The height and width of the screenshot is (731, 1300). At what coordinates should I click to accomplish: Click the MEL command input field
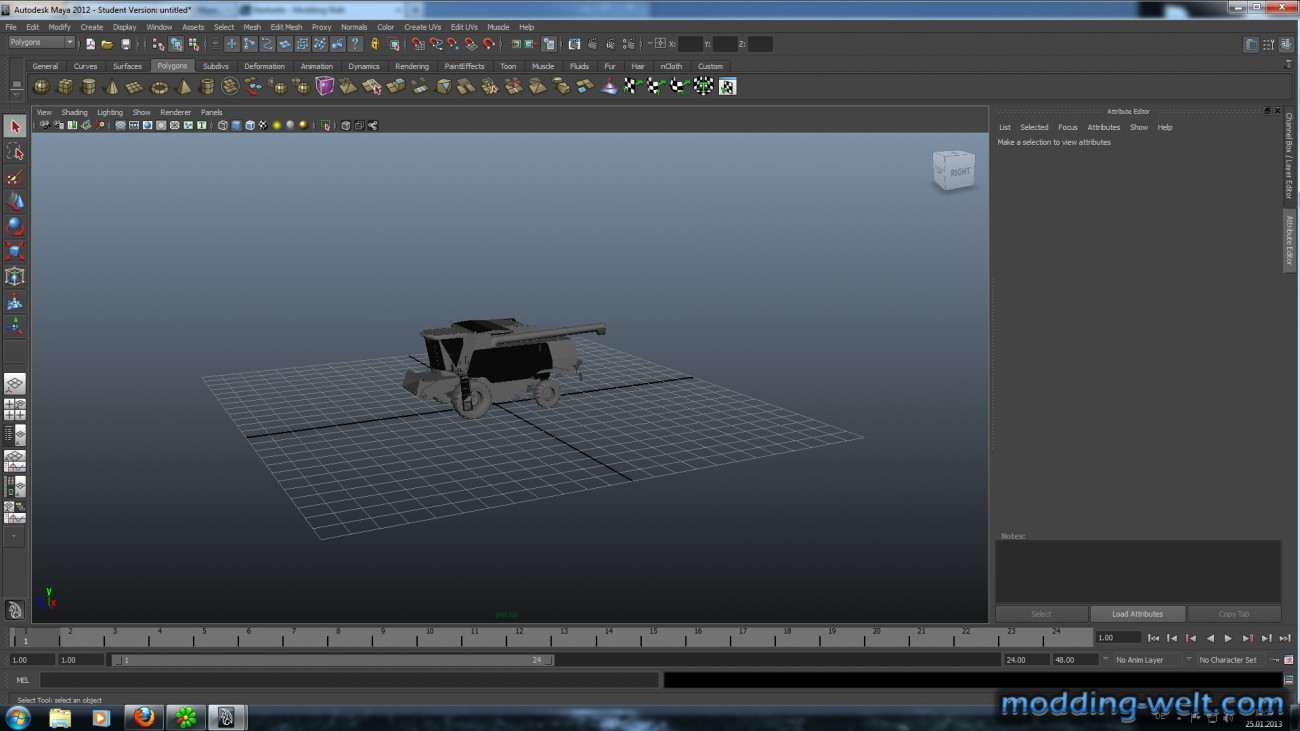(349, 680)
